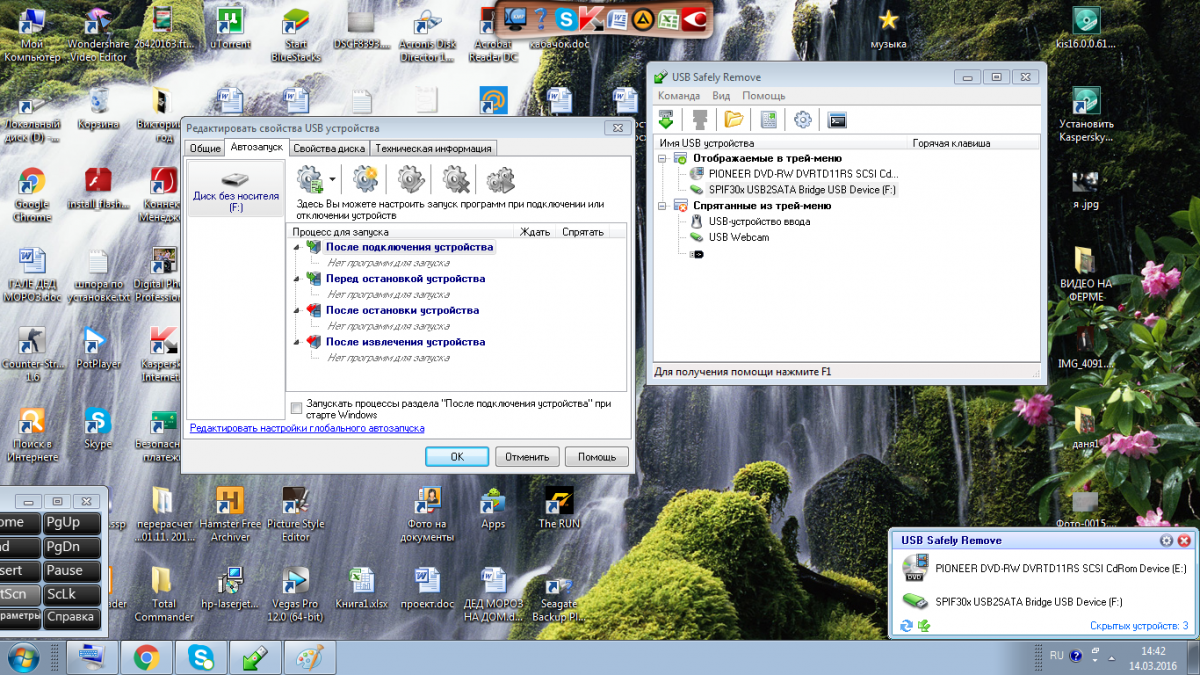This screenshot has height=675, width=1200.
Task: Collapse the 'Отображаемые в трей-меню' tree group
Action: 661,158
